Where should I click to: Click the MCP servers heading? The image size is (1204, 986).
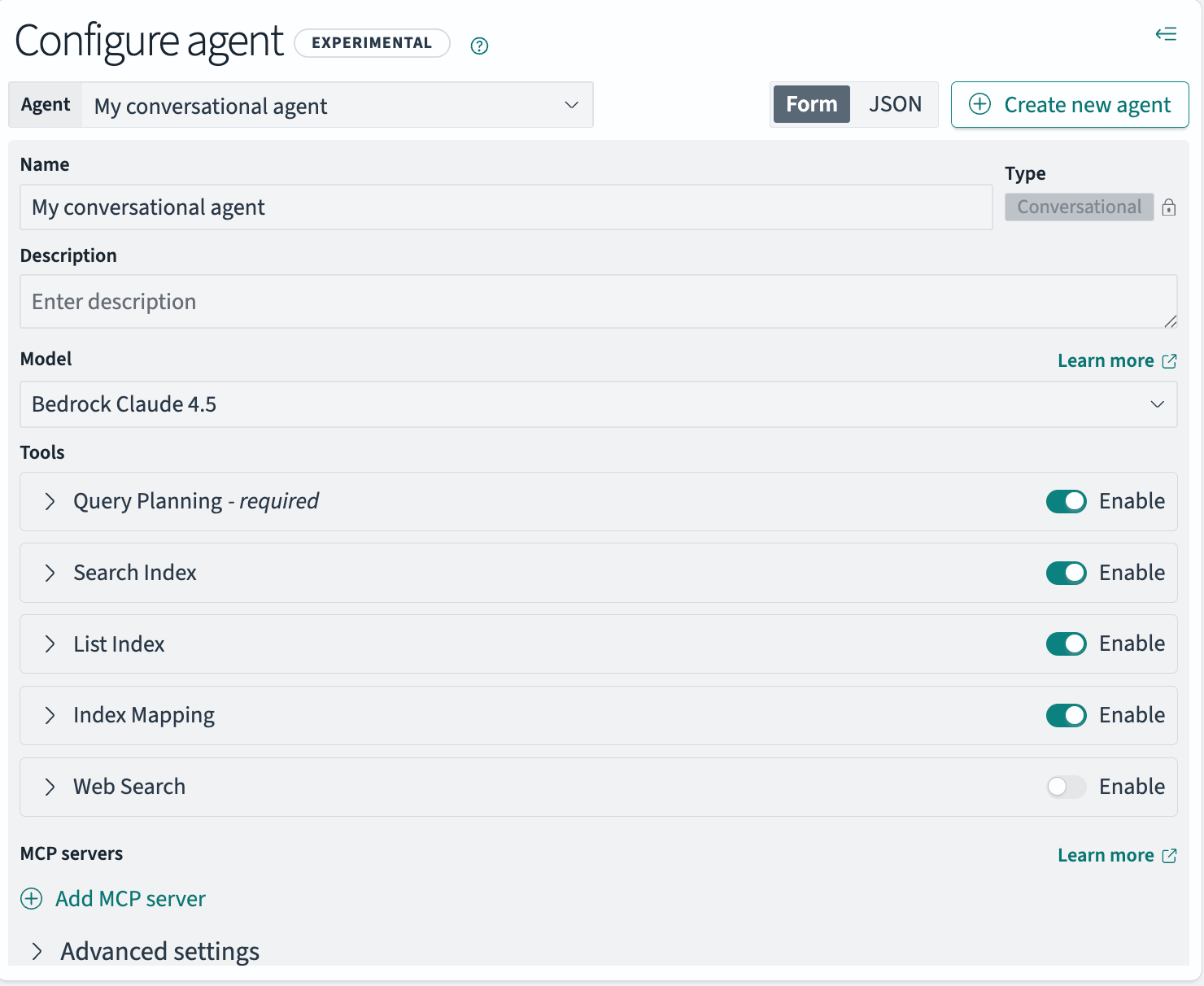tap(72, 853)
